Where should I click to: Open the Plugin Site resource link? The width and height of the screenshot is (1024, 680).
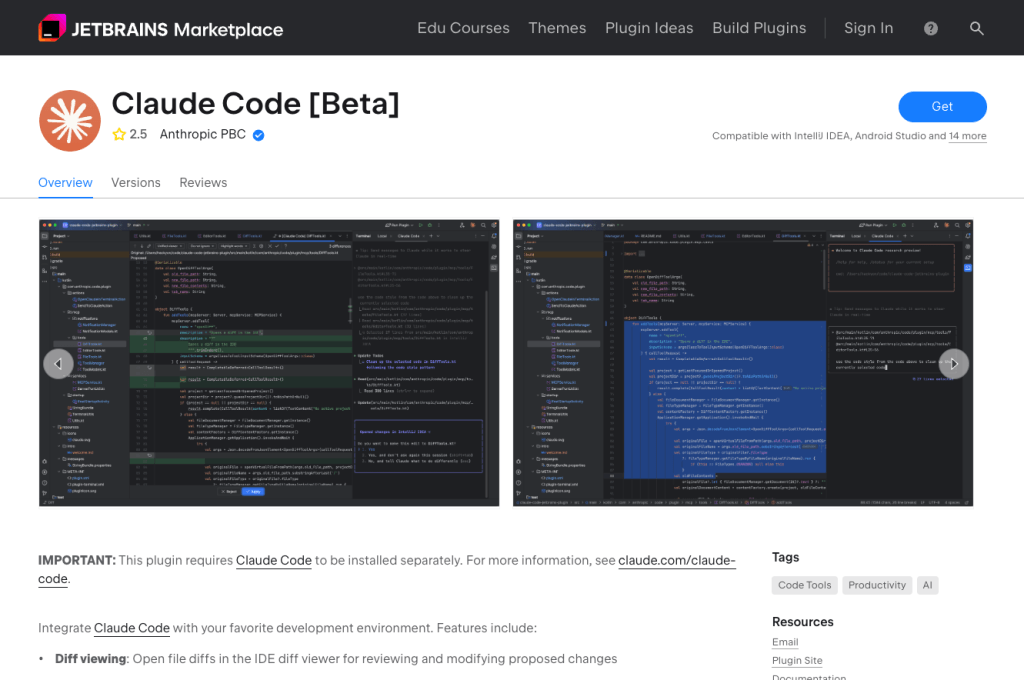pyautogui.click(x=797, y=660)
